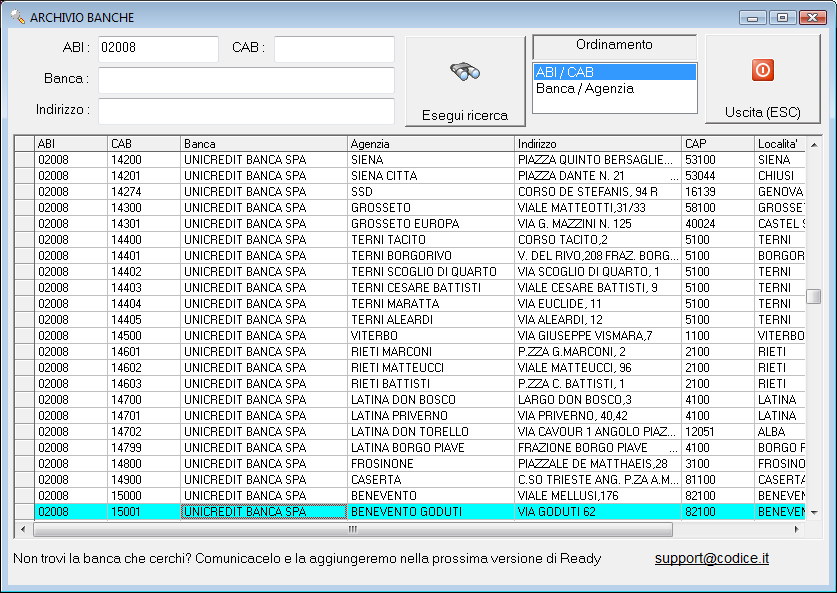This screenshot has height=593, width=837.
Task: Click the Localita' column header
Action: [x=780, y=144]
